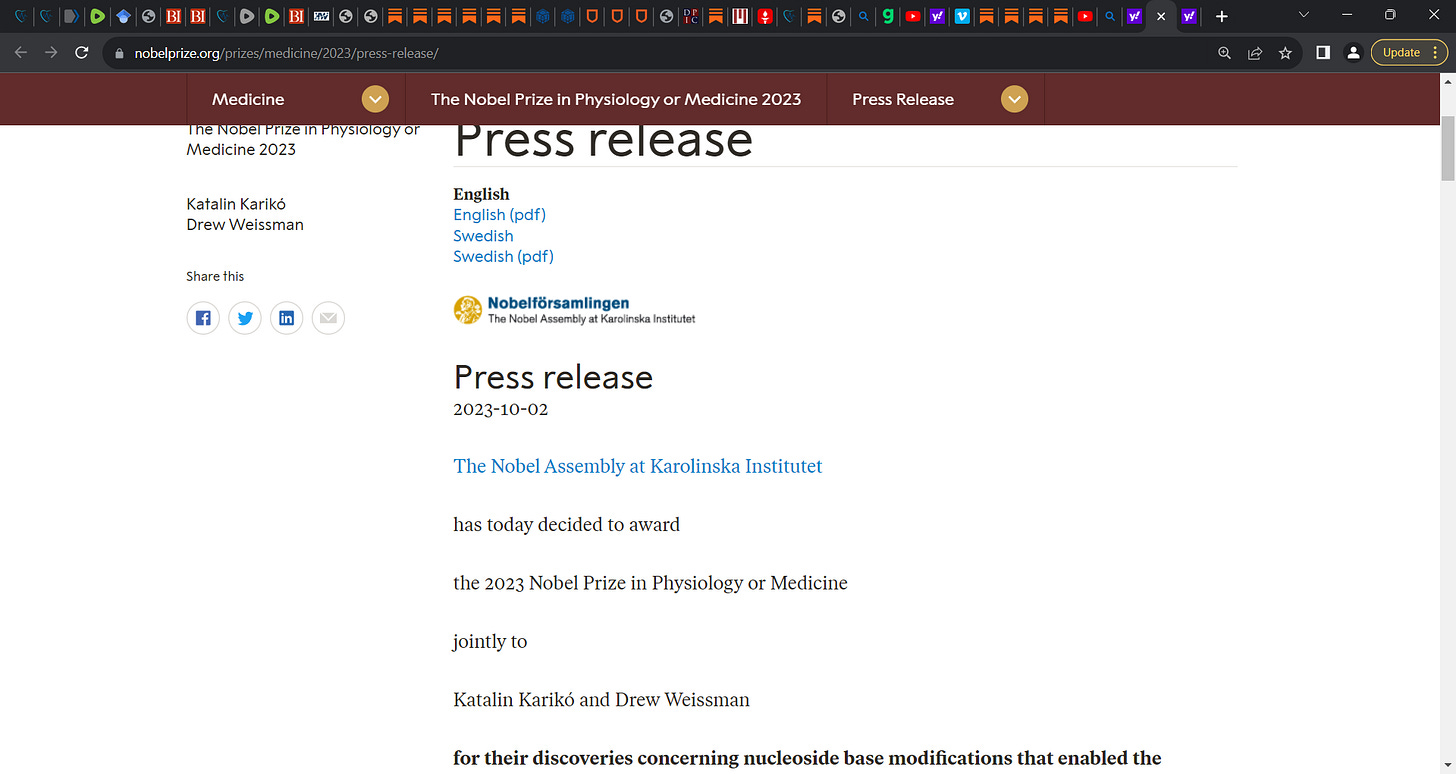Click the 'Share this' label
The width and height of the screenshot is (1456, 774).
[x=215, y=276]
